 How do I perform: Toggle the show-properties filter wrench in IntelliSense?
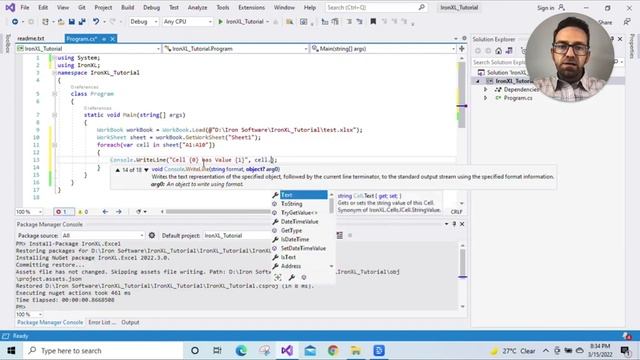(x=291, y=278)
